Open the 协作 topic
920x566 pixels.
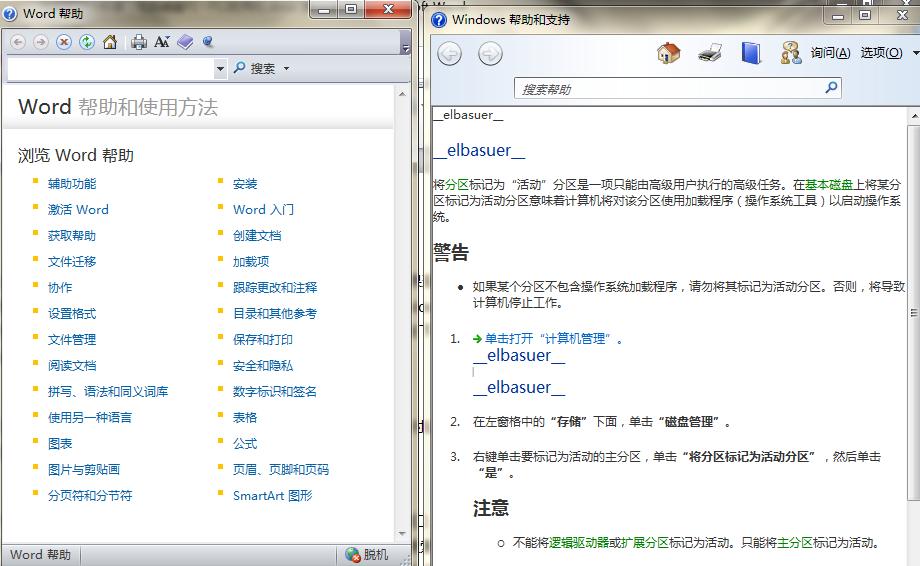60,287
